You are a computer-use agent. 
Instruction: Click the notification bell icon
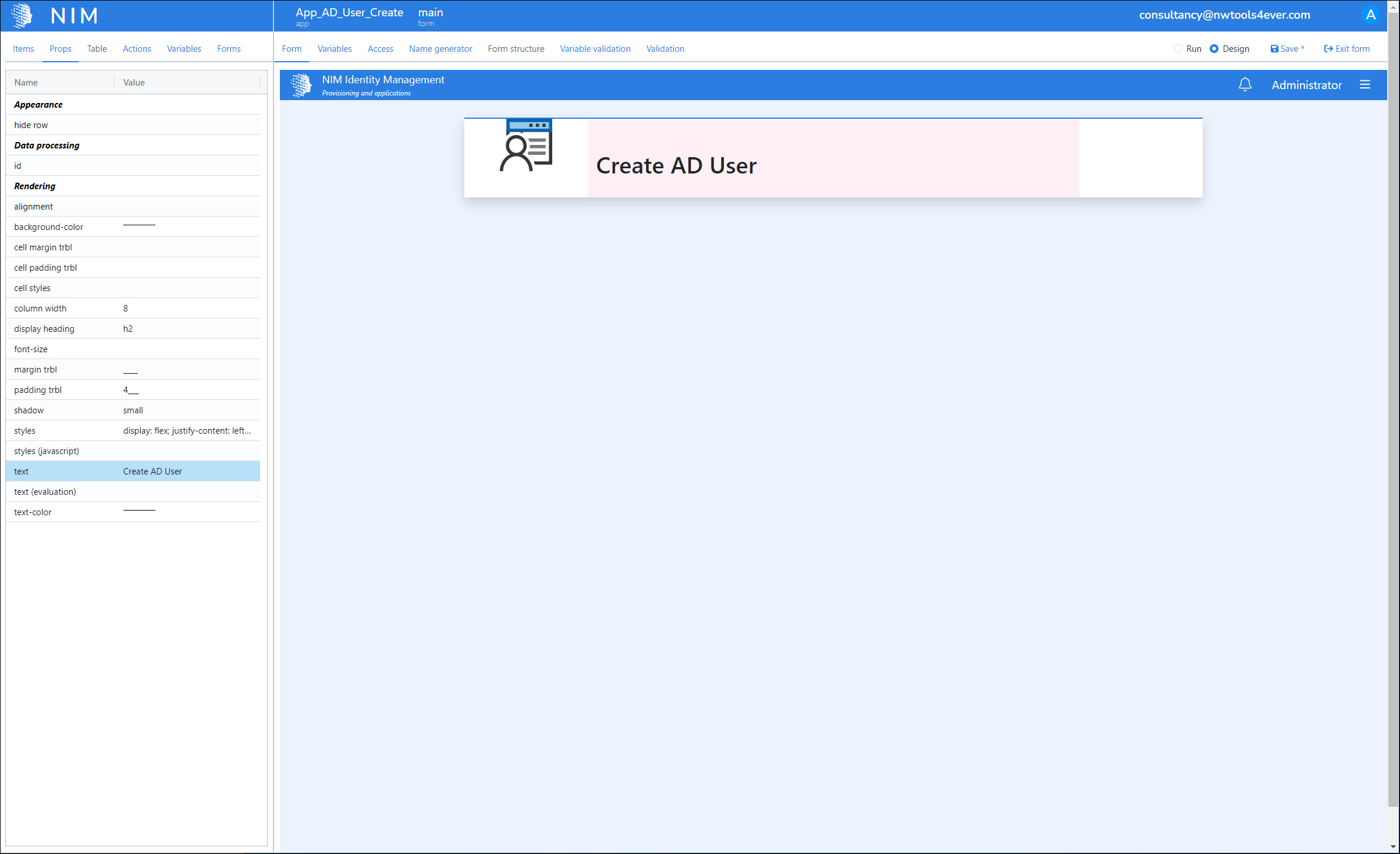(1245, 85)
